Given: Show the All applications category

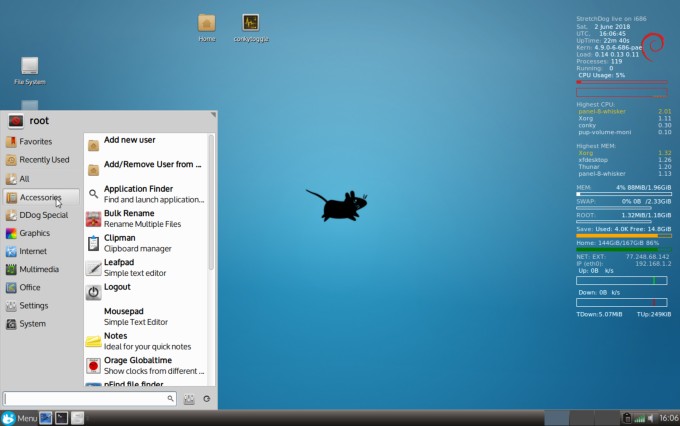Looking at the screenshot, I should [x=42, y=179].
